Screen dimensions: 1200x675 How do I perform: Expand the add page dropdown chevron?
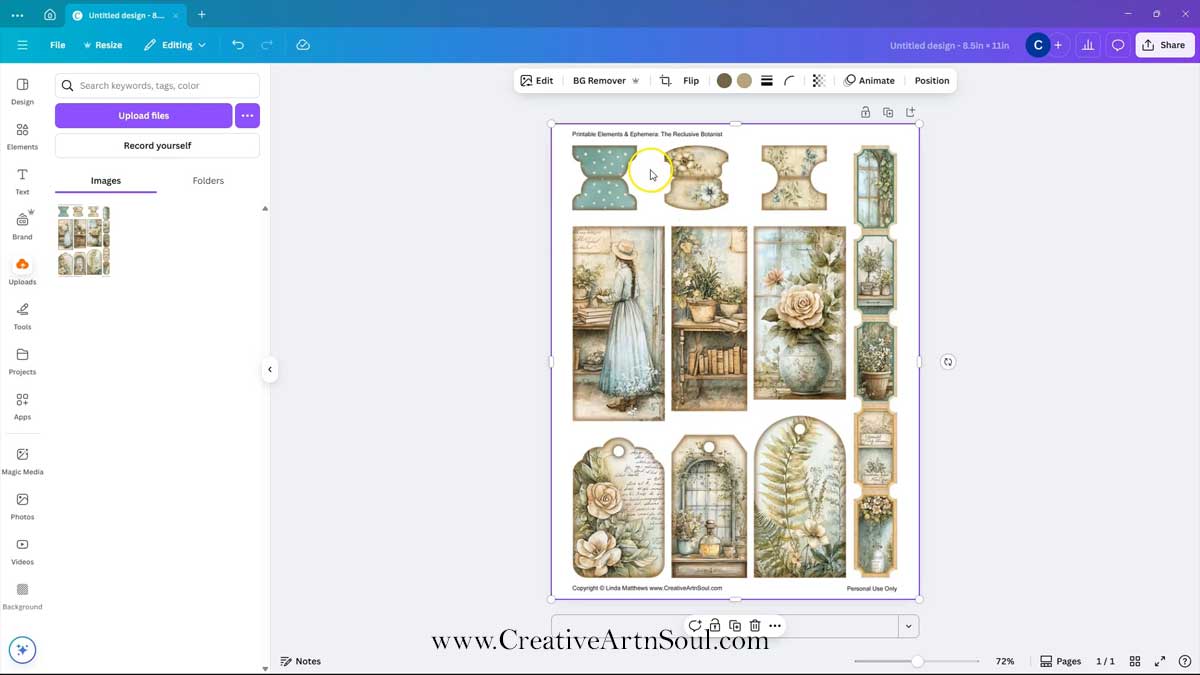click(908, 626)
